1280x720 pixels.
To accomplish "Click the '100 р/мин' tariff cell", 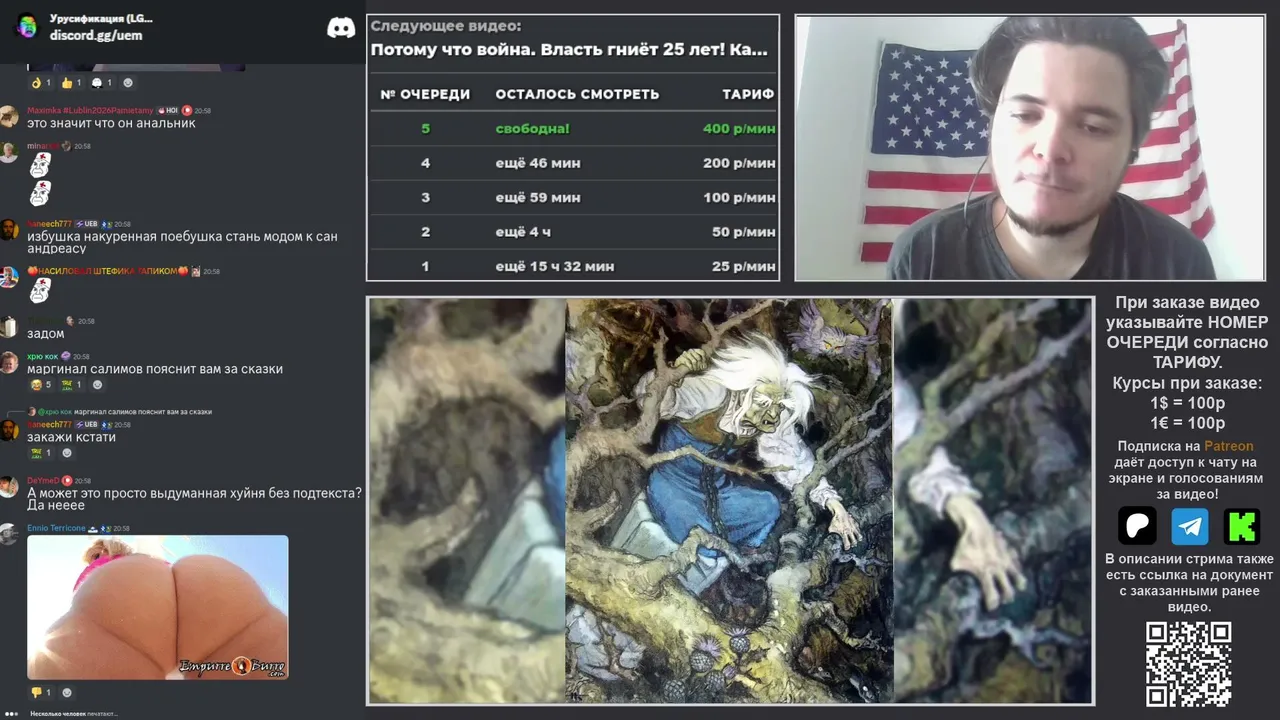I will pos(739,197).
